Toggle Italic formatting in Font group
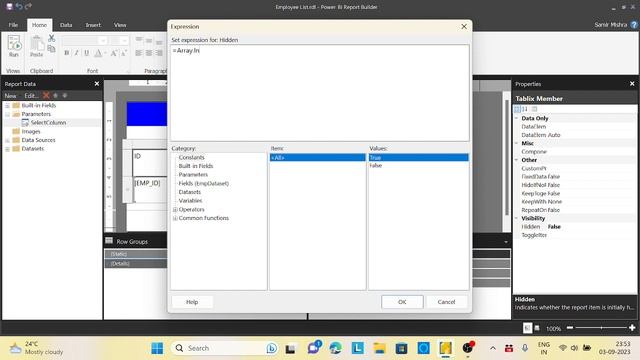640x360 pixels. [x=76, y=53]
